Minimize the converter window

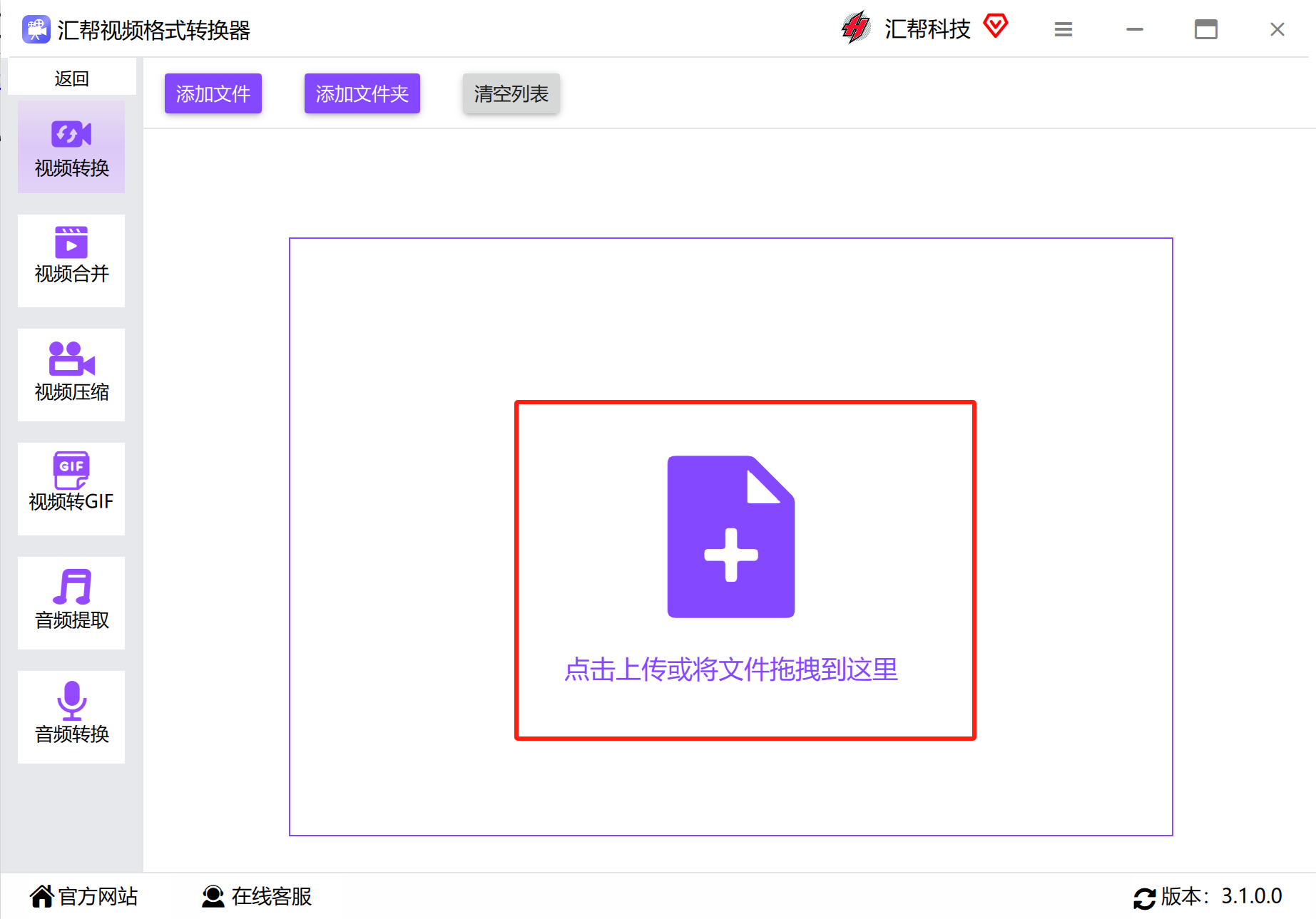coord(1134,29)
